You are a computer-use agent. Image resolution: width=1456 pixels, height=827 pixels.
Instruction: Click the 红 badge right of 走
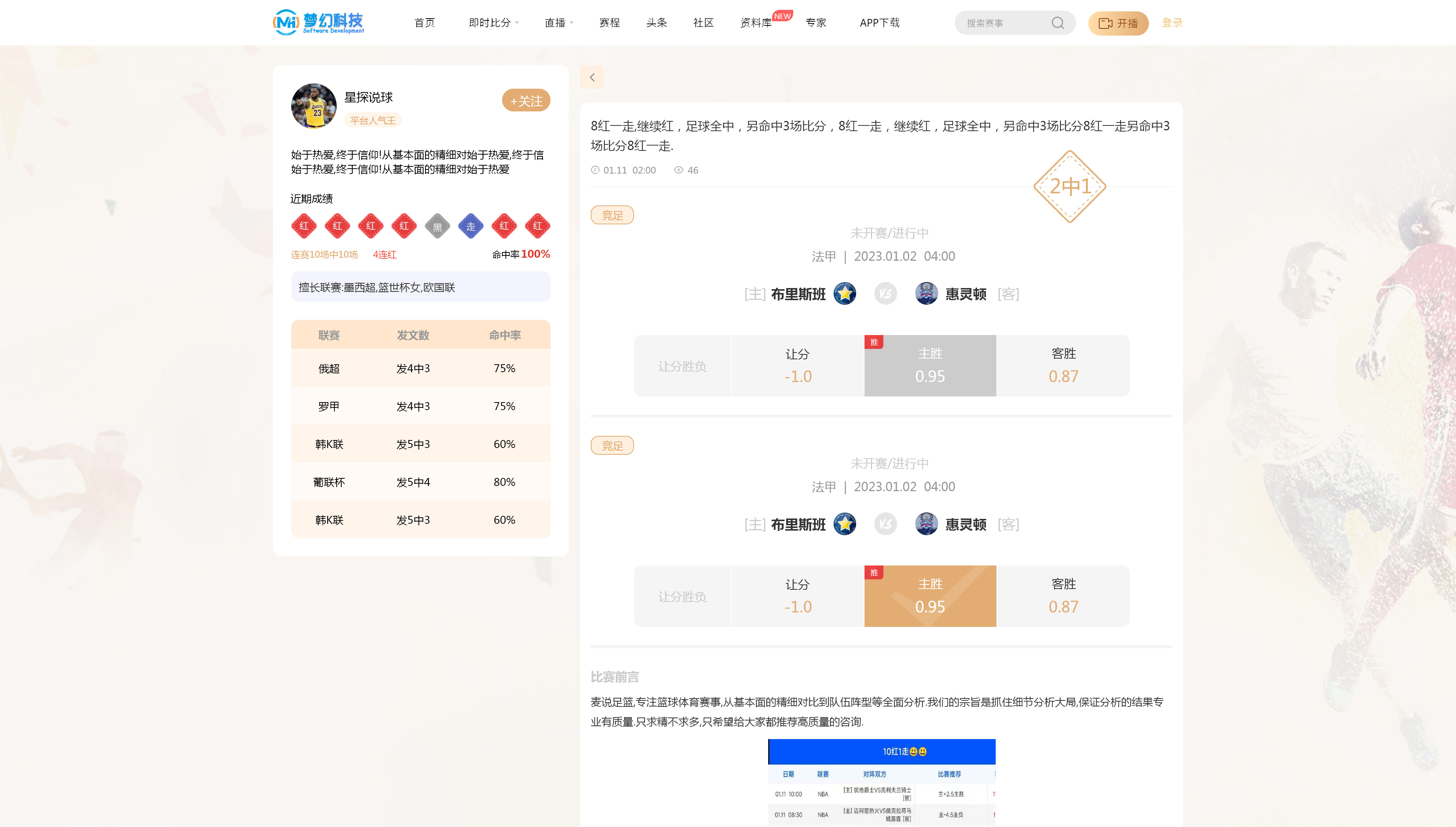(x=504, y=226)
